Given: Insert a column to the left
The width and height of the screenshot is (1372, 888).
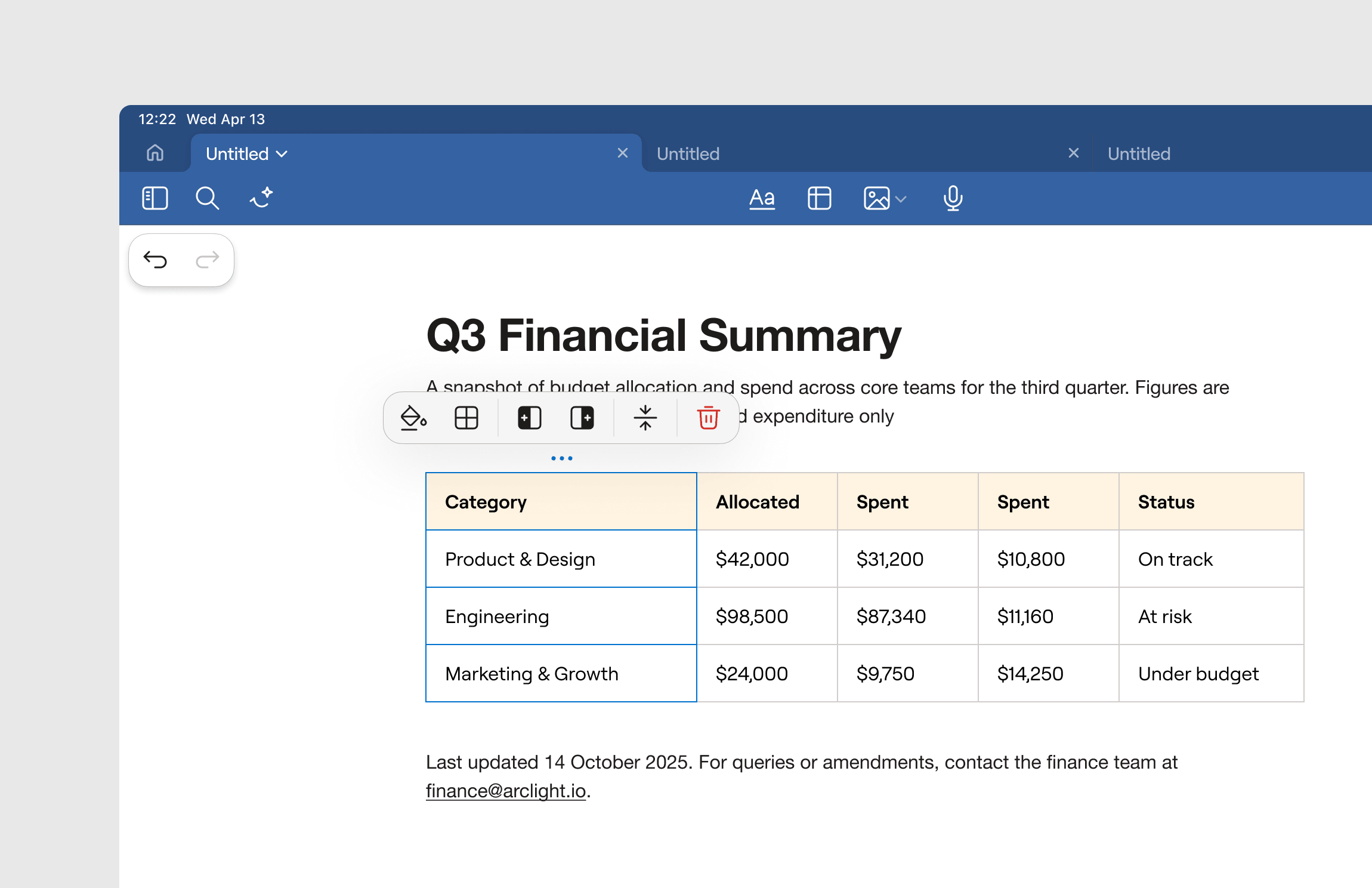Looking at the screenshot, I should (529, 418).
